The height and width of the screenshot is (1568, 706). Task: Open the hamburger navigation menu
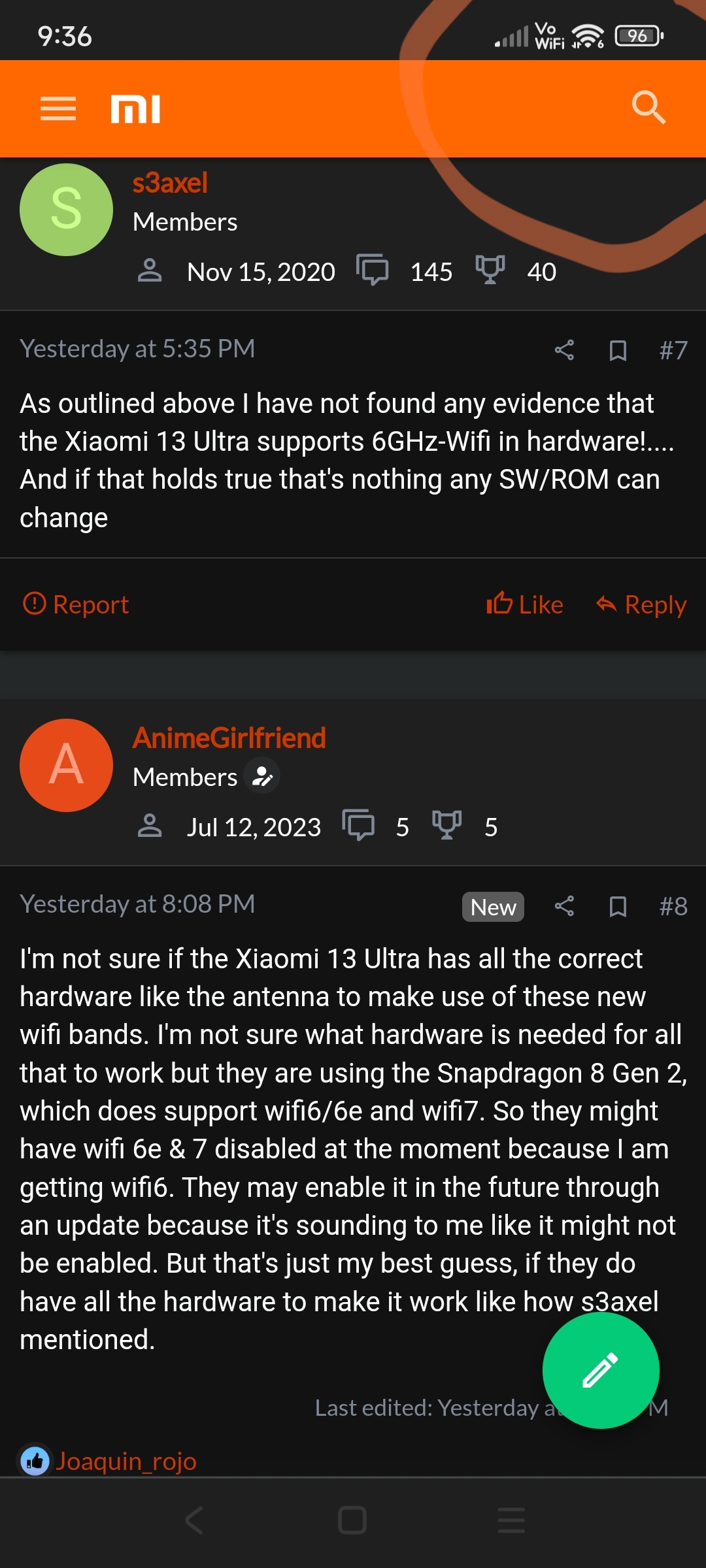pyautogui.click(x=58, y=108)
